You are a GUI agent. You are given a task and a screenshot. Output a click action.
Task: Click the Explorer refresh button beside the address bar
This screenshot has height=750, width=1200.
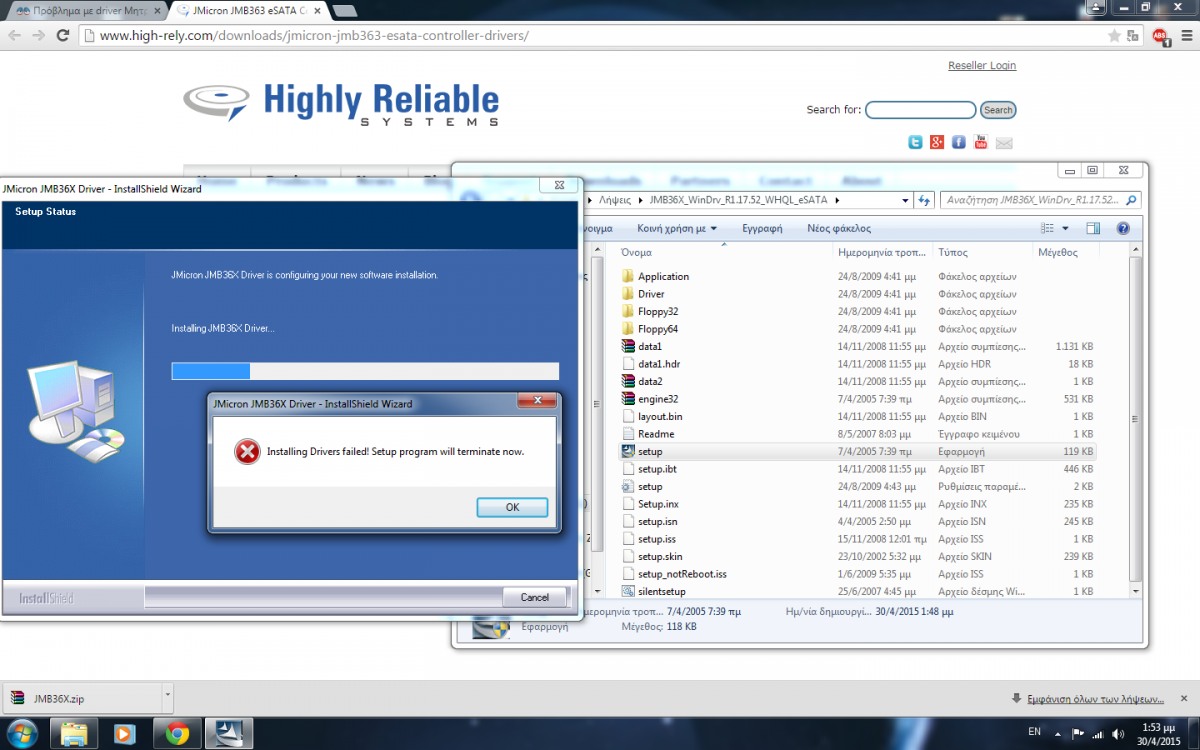click(925, 200)
